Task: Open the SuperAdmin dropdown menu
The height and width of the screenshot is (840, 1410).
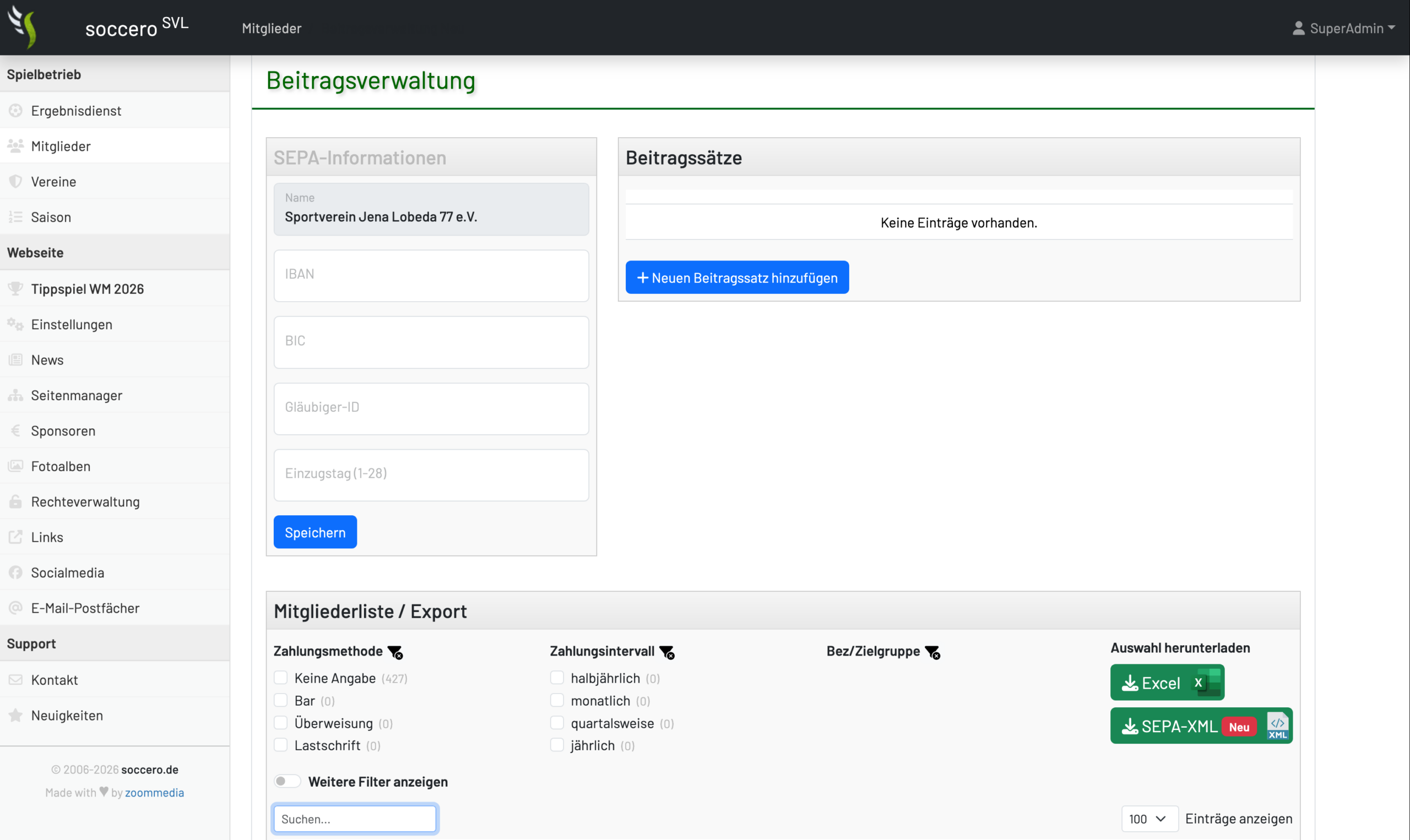Action: point(1344,28)
